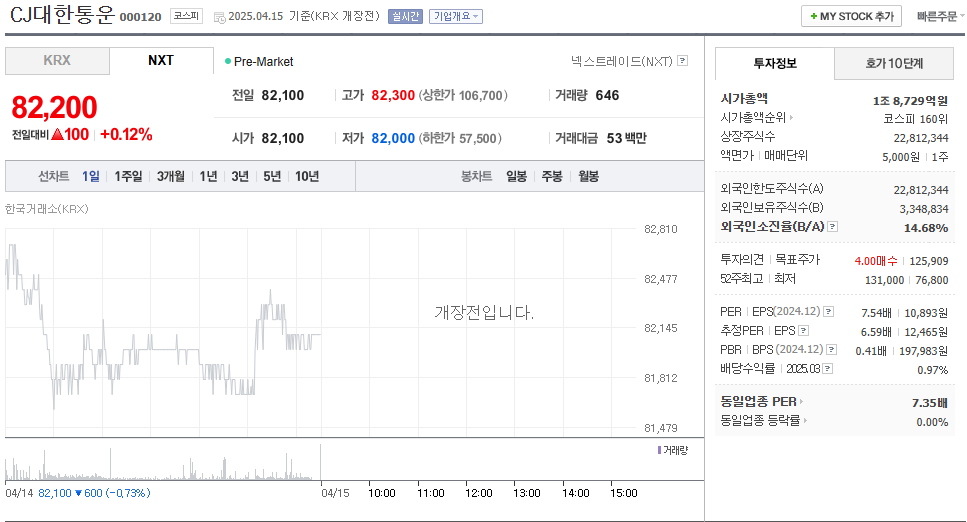The height and width of the screenshot is (522, 967).
Task: Click the 거래대금 value 53 백만
Action: pos(627,138)
